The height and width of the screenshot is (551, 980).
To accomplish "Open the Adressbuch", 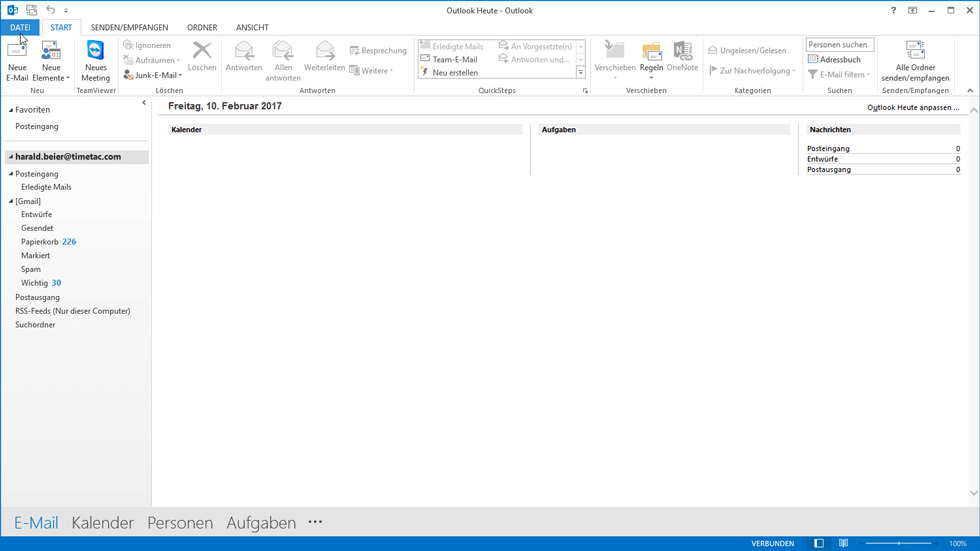I will tap(834, 59).
